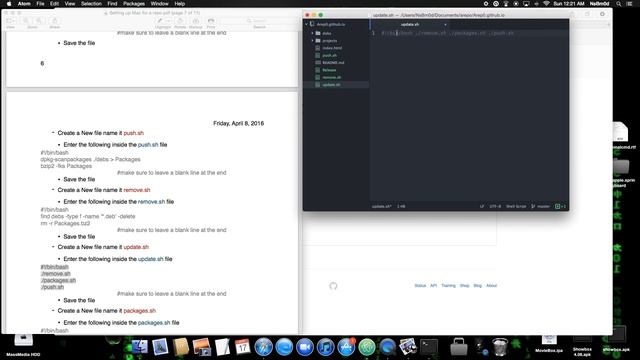Open the Status footer link
The height and width of the screenshot is (360, 640).
[x=420, y=286]
